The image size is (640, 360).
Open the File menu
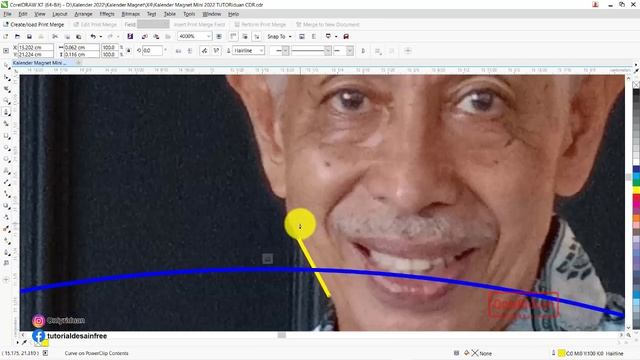7,14
